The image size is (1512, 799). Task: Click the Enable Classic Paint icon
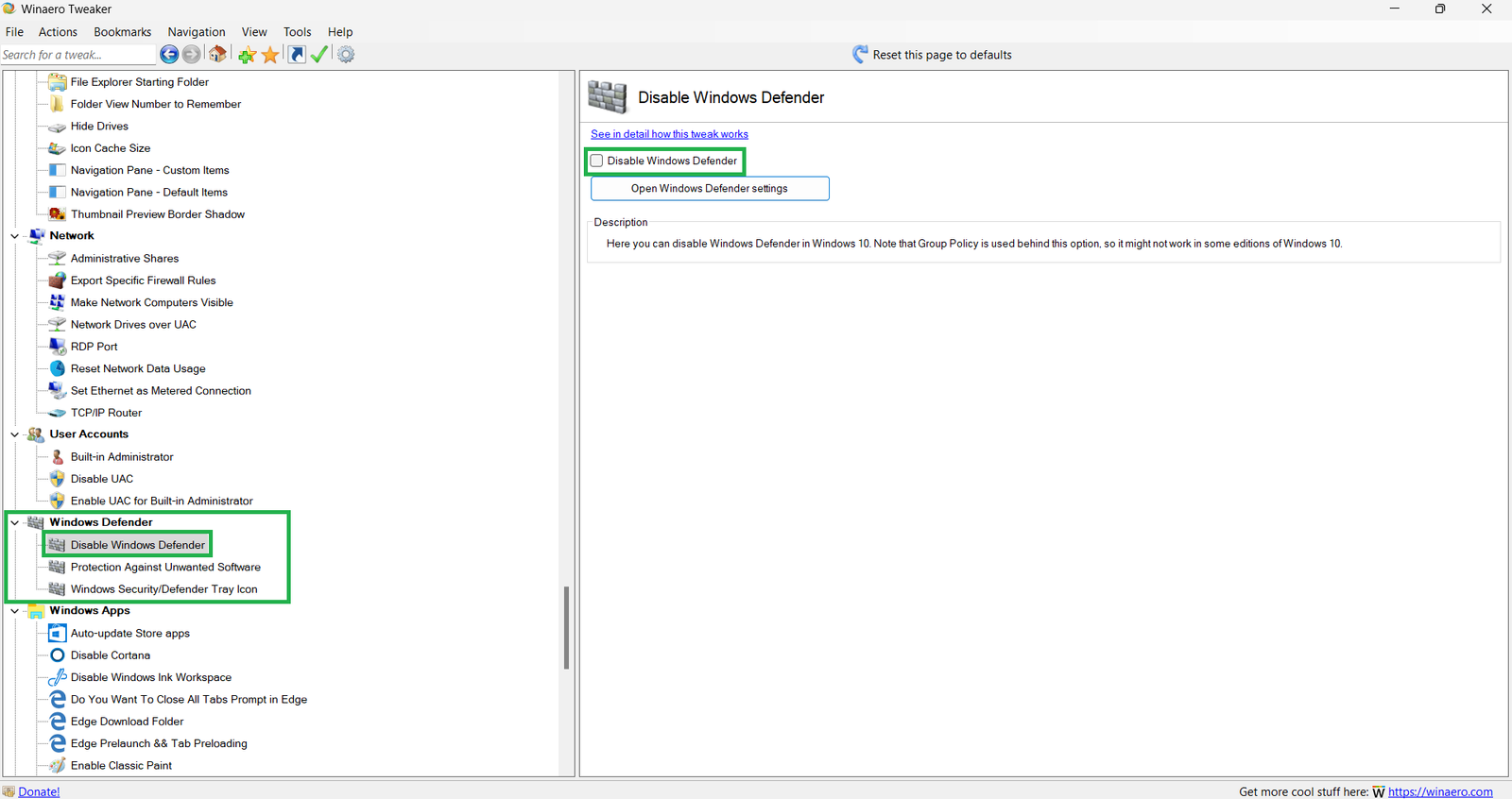coord(57,766)
